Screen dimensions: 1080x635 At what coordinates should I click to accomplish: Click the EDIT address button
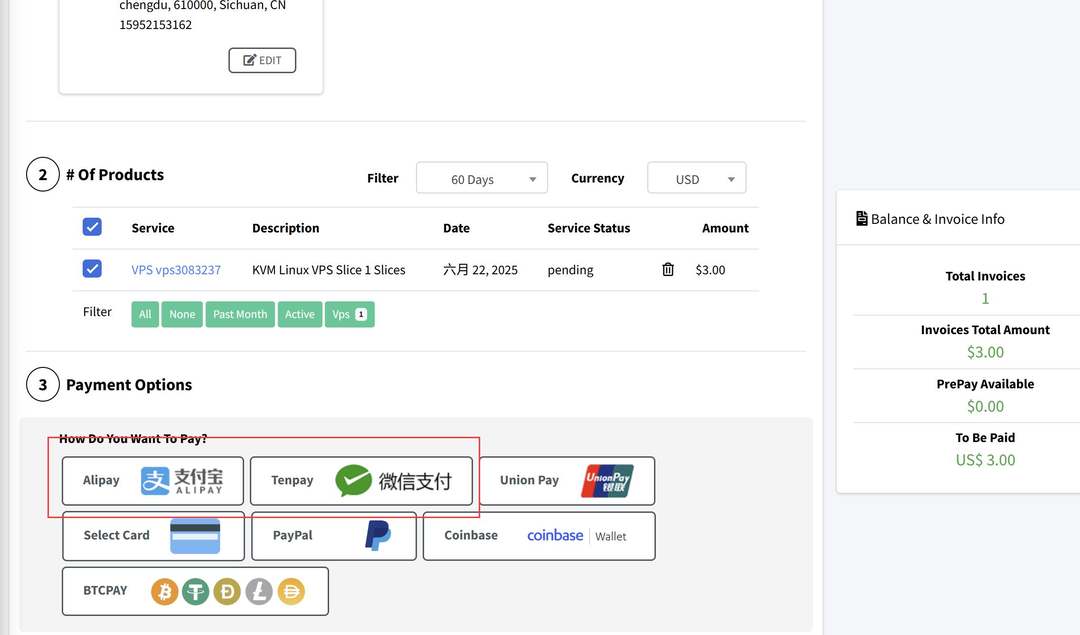262,60
